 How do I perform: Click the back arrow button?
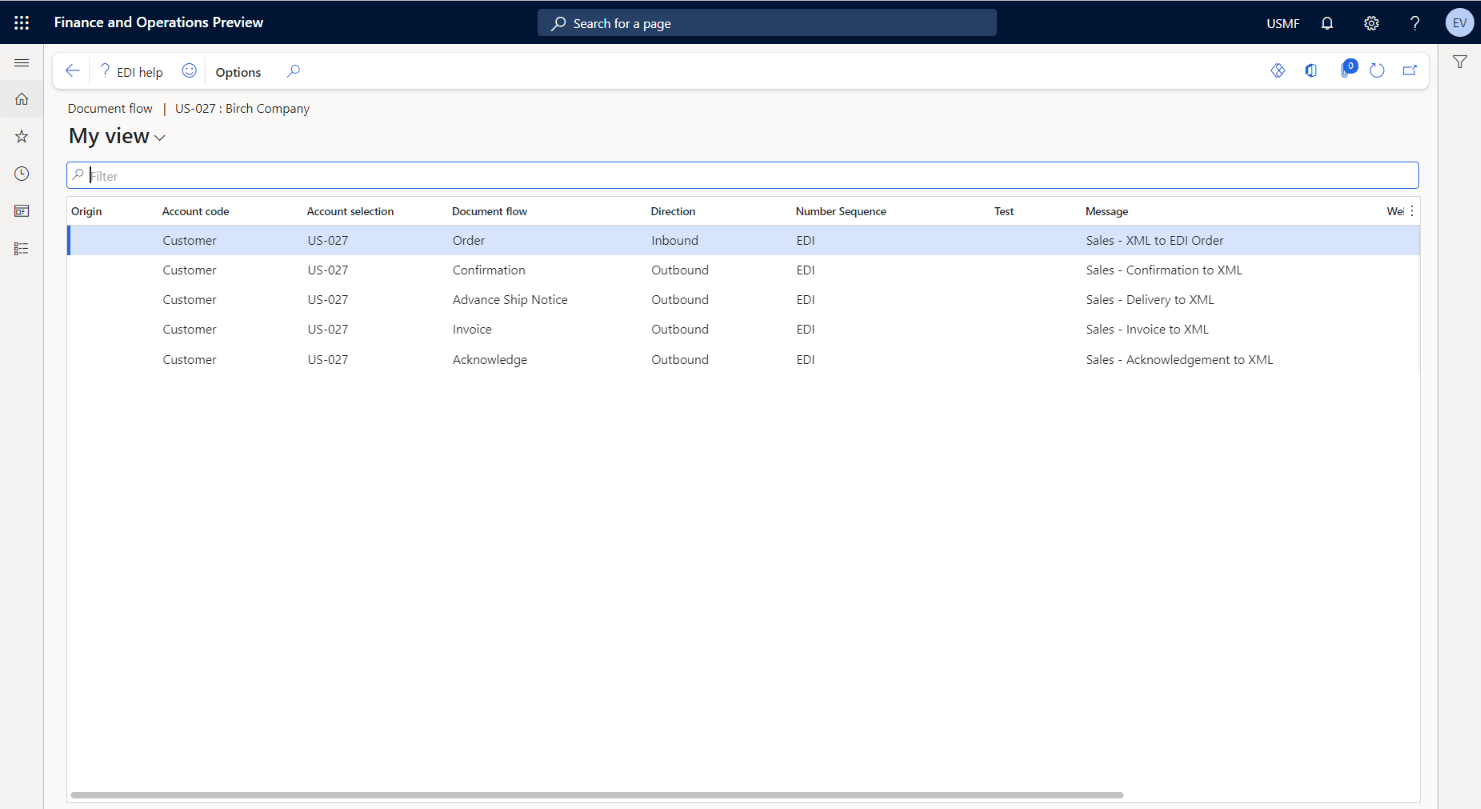pos(72,71)
